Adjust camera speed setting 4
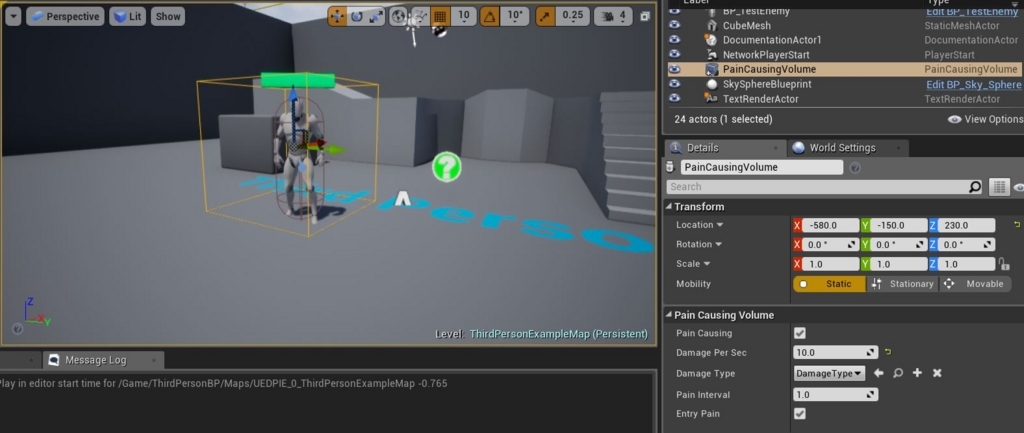1024x433 pixels. [614, 16]
